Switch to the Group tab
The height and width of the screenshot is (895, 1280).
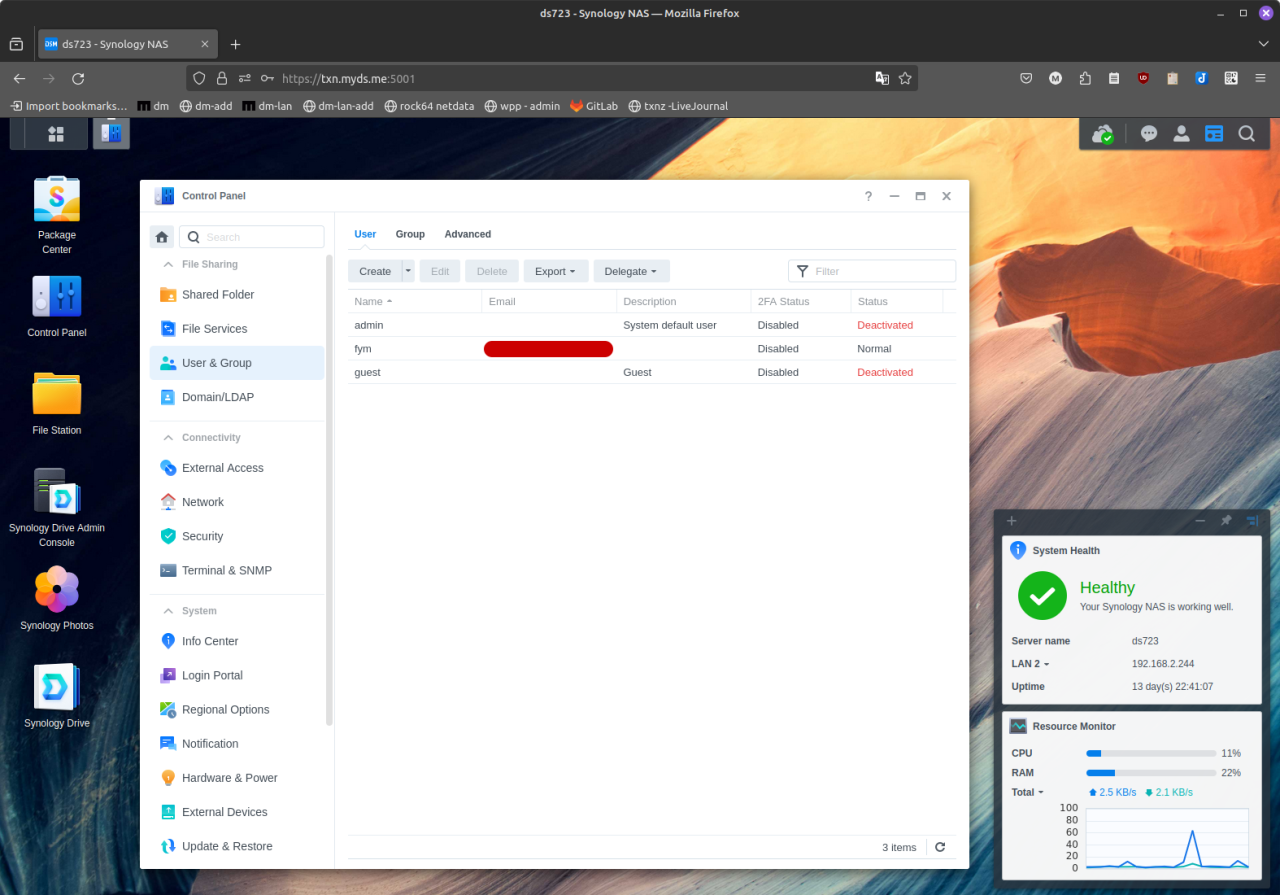(409, 234)
